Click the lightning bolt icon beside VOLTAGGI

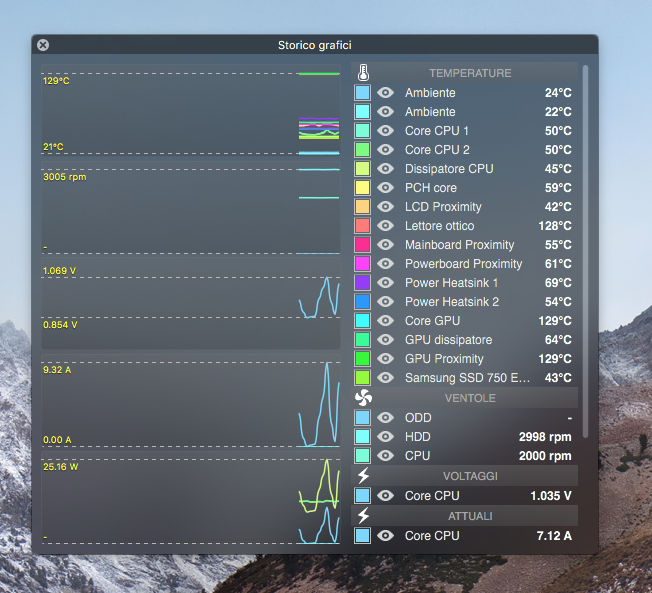point(363,476)
